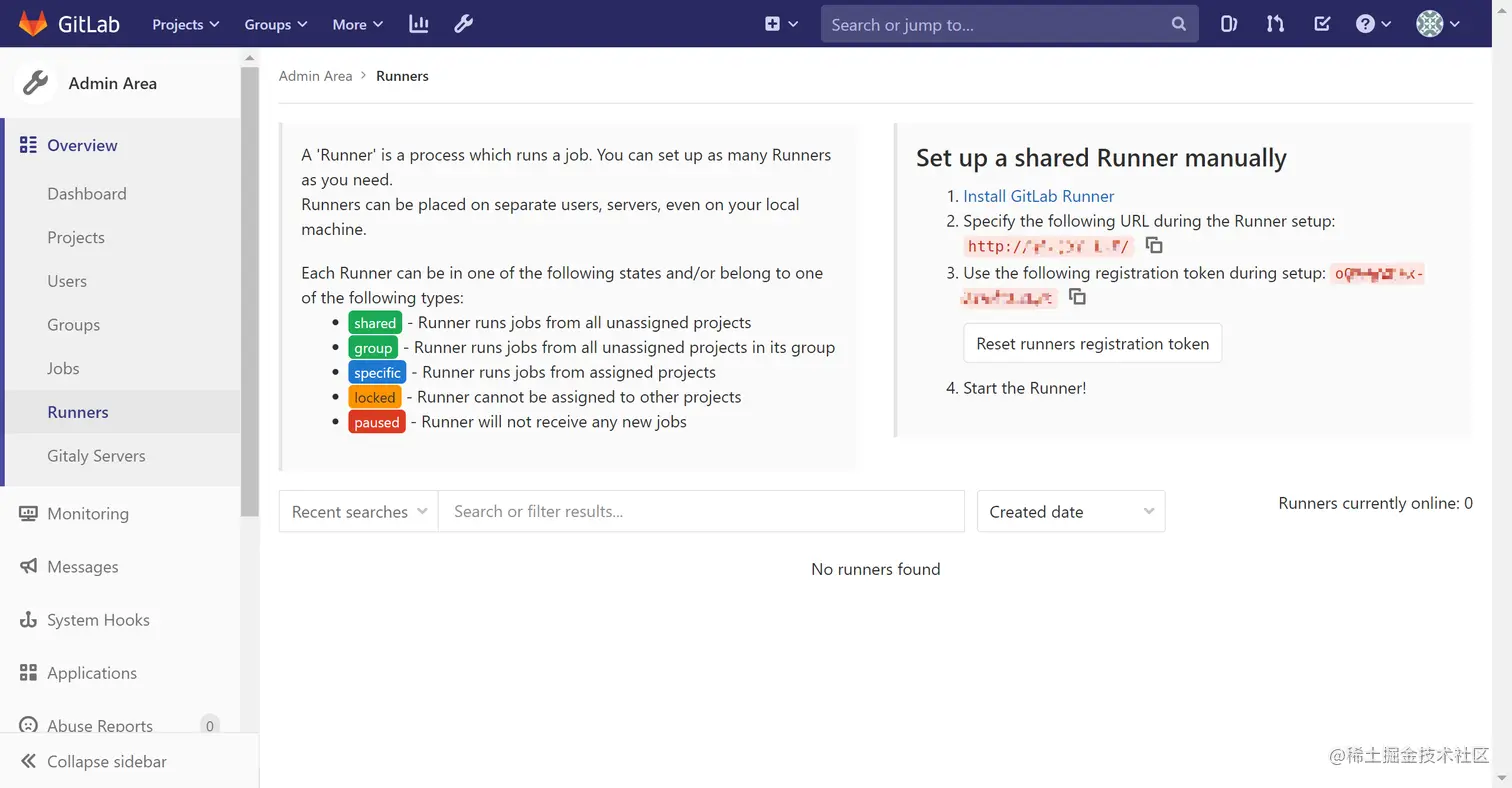Click the No runners found message

[876, 569]
